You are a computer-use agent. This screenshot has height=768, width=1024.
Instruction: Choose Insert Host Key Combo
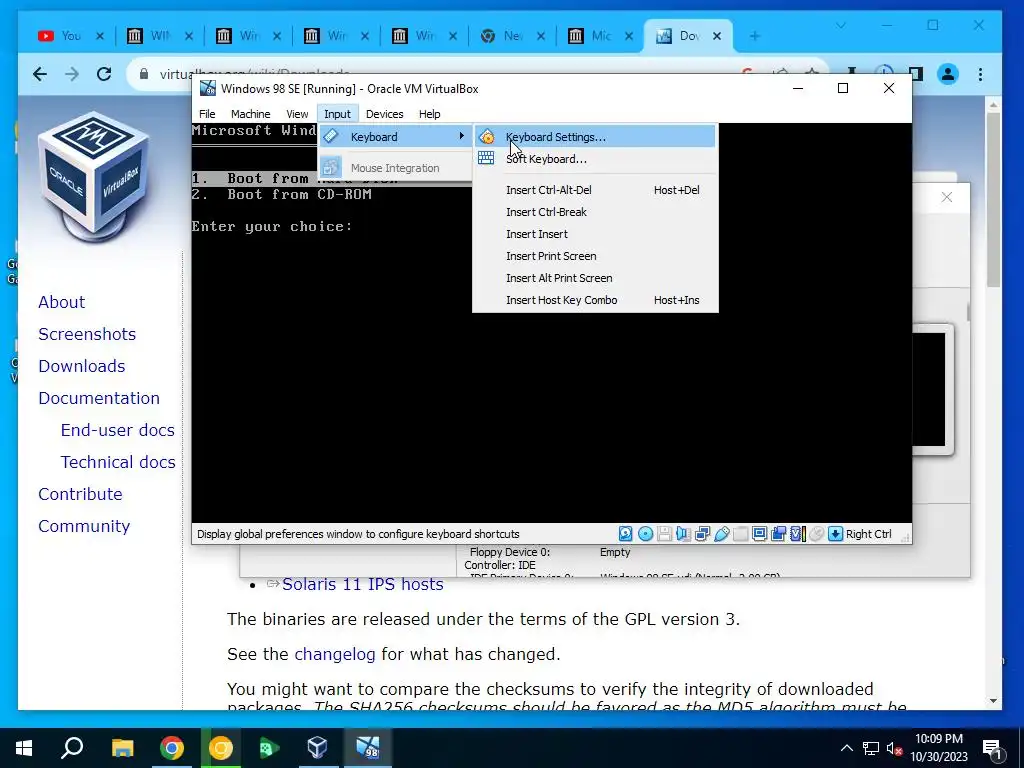[x=594, y=300]
